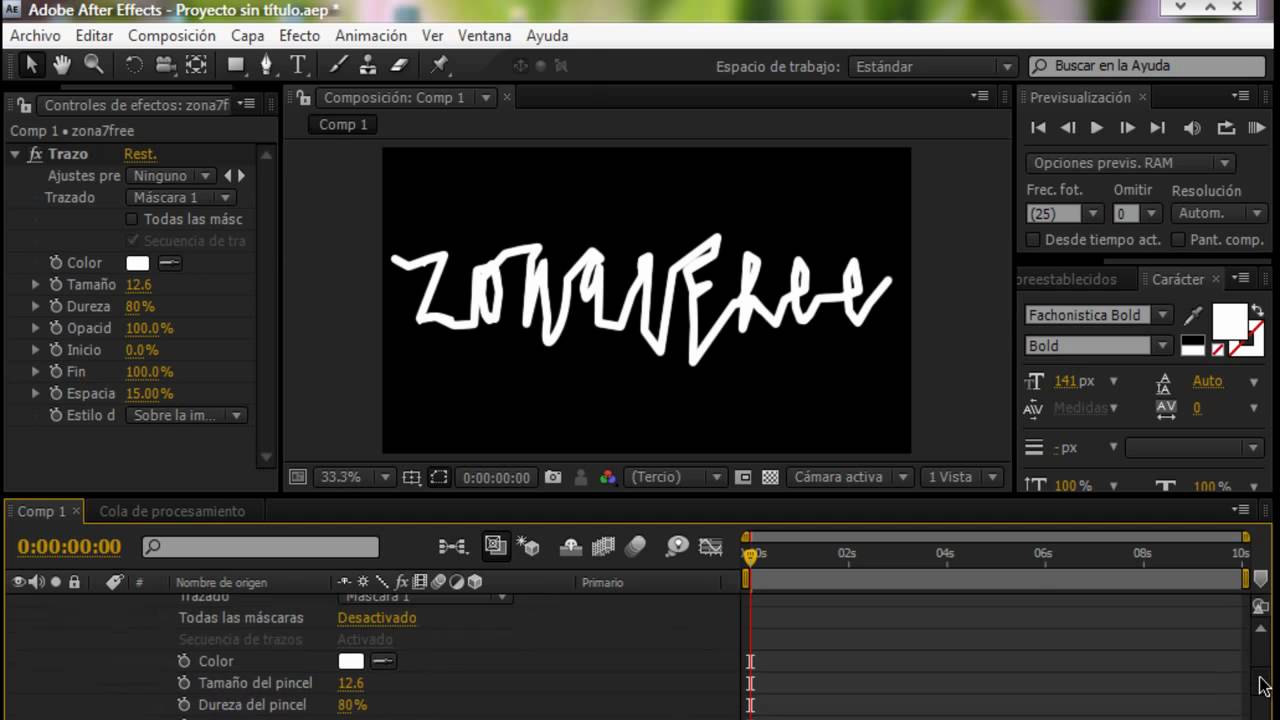Open the 'Fachonistica Bold' font dropdown

coord(1098,315)
